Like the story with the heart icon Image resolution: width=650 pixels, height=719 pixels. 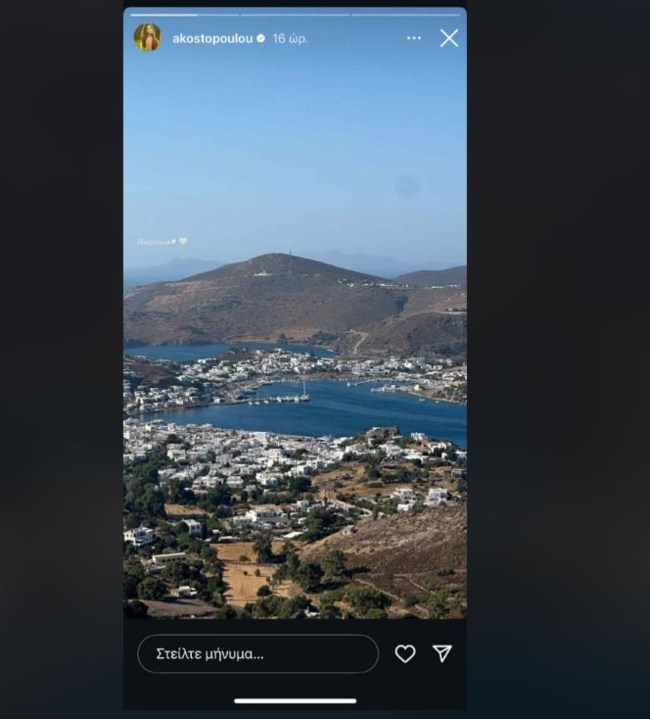click(405, 653)
